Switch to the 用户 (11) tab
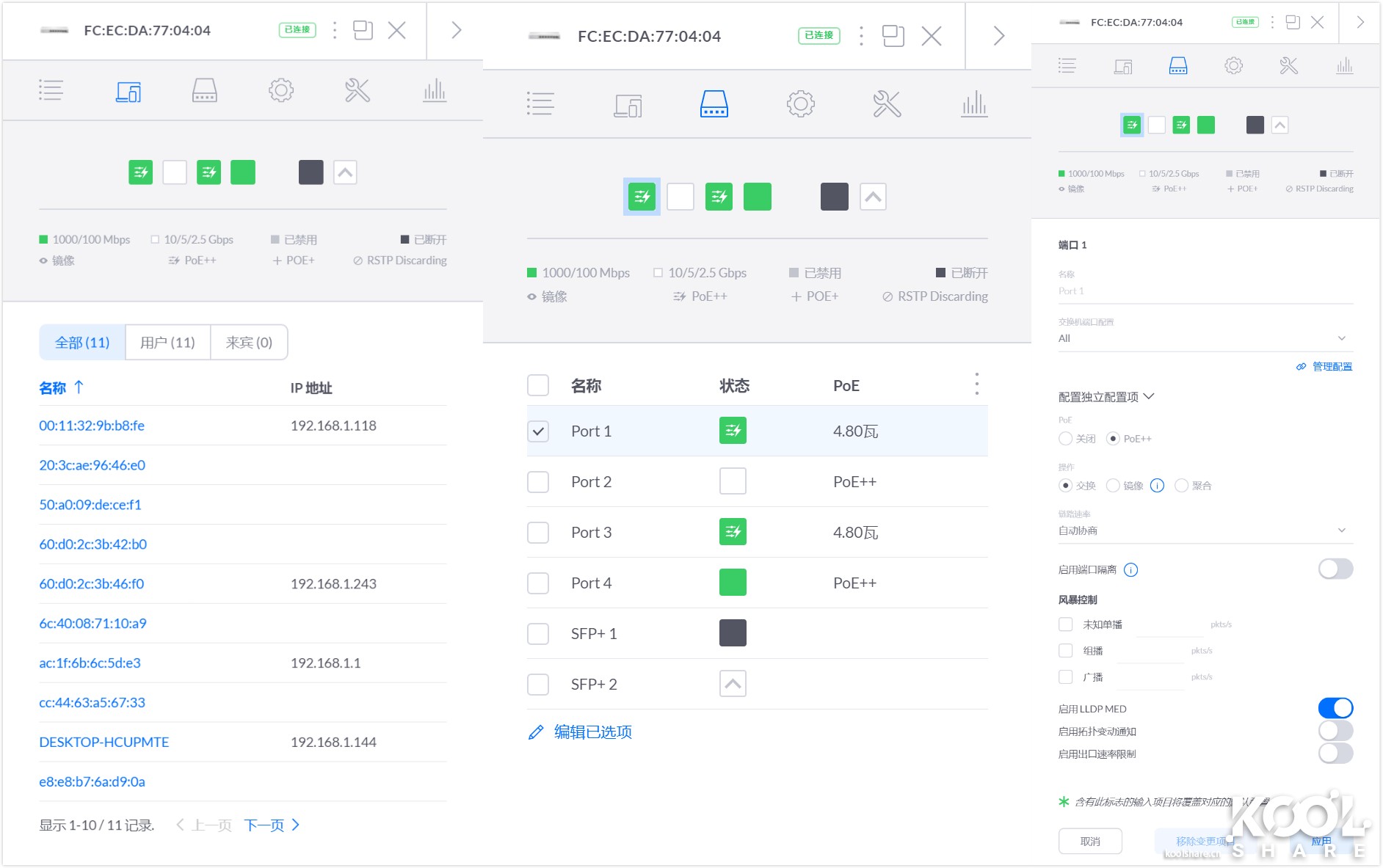Screen dimensions: 1383x868 167,342
